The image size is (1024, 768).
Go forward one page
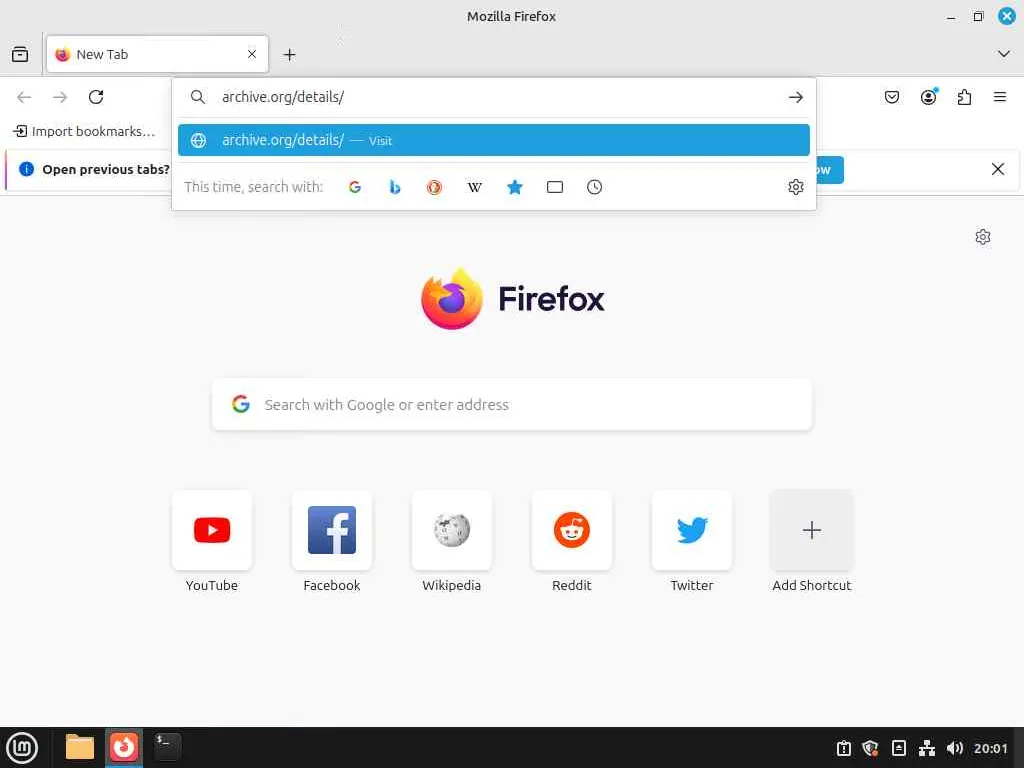pyautogui.click(x=60, y=97)
